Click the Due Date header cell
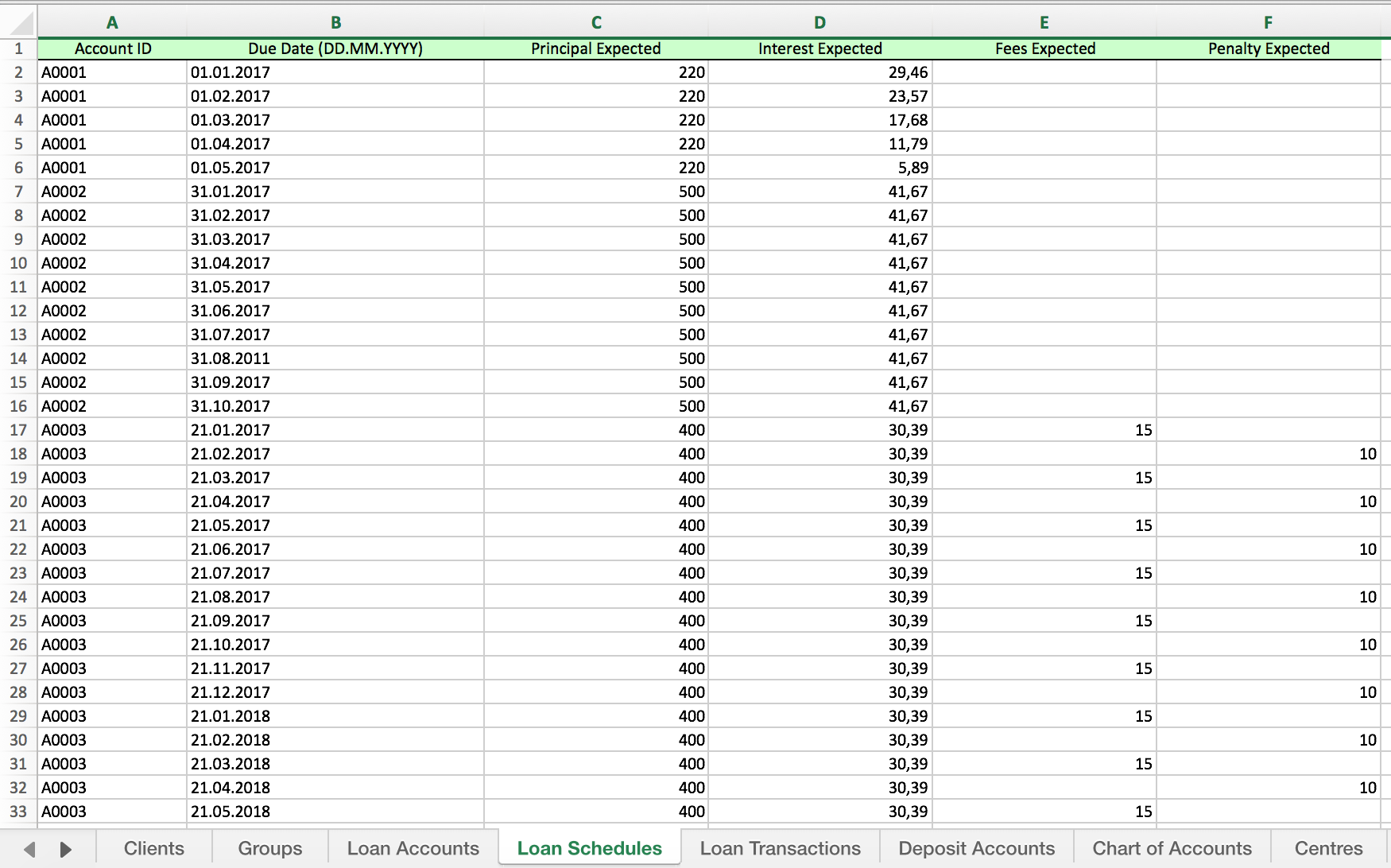Viewport: 1391px width, 868px height. [335, 48]
